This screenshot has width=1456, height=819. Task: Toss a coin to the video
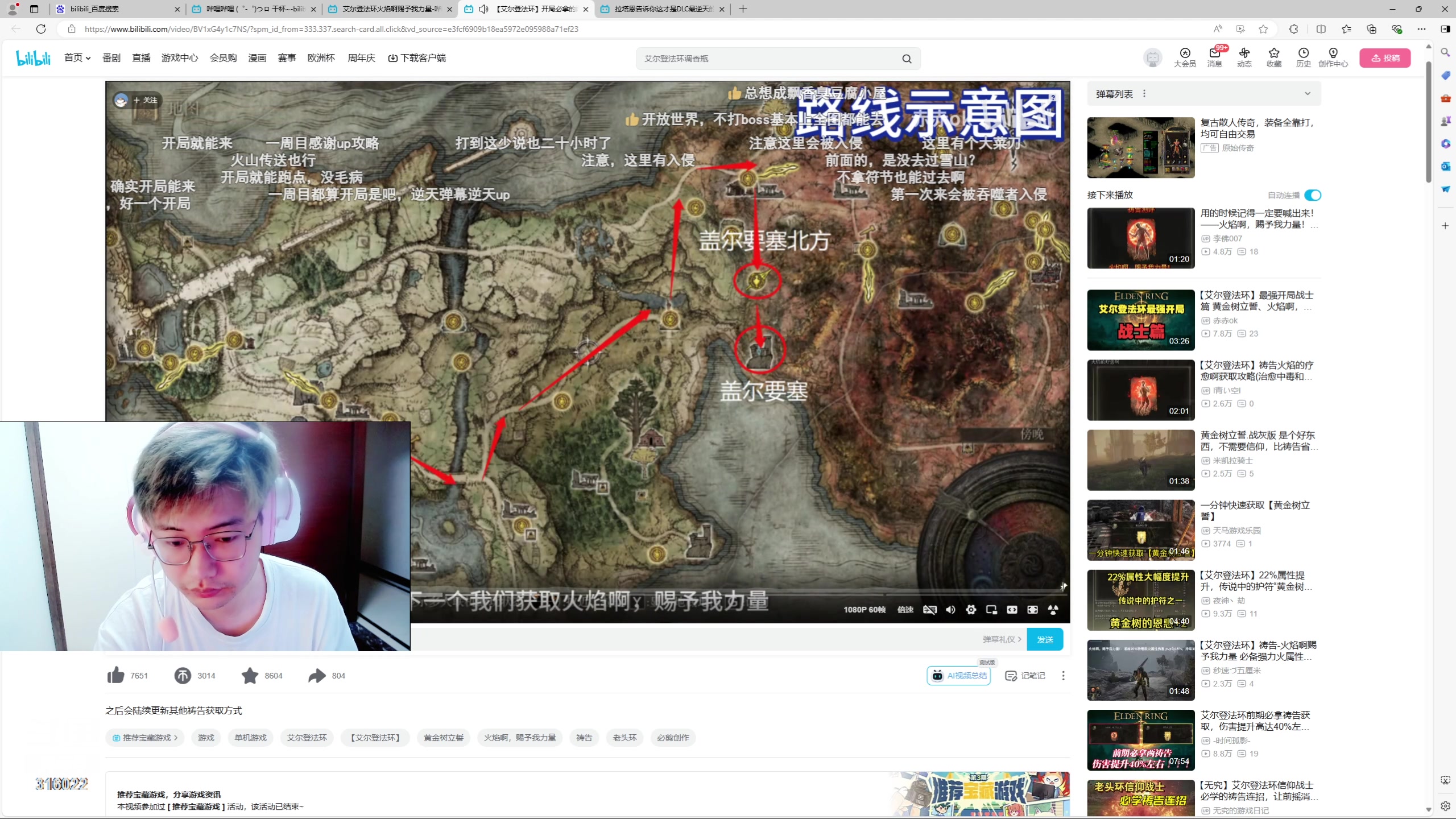[183, 676]
